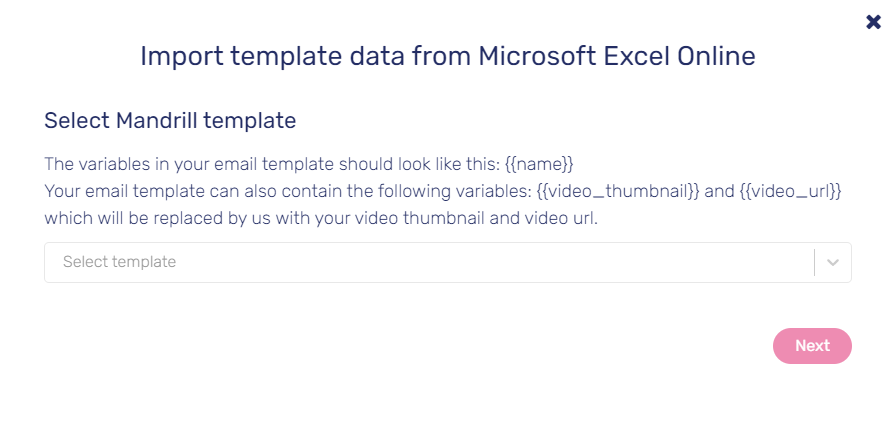Click the word 'Mandrill' in subheading
The image size is (894, 425).
coord(159,121)
